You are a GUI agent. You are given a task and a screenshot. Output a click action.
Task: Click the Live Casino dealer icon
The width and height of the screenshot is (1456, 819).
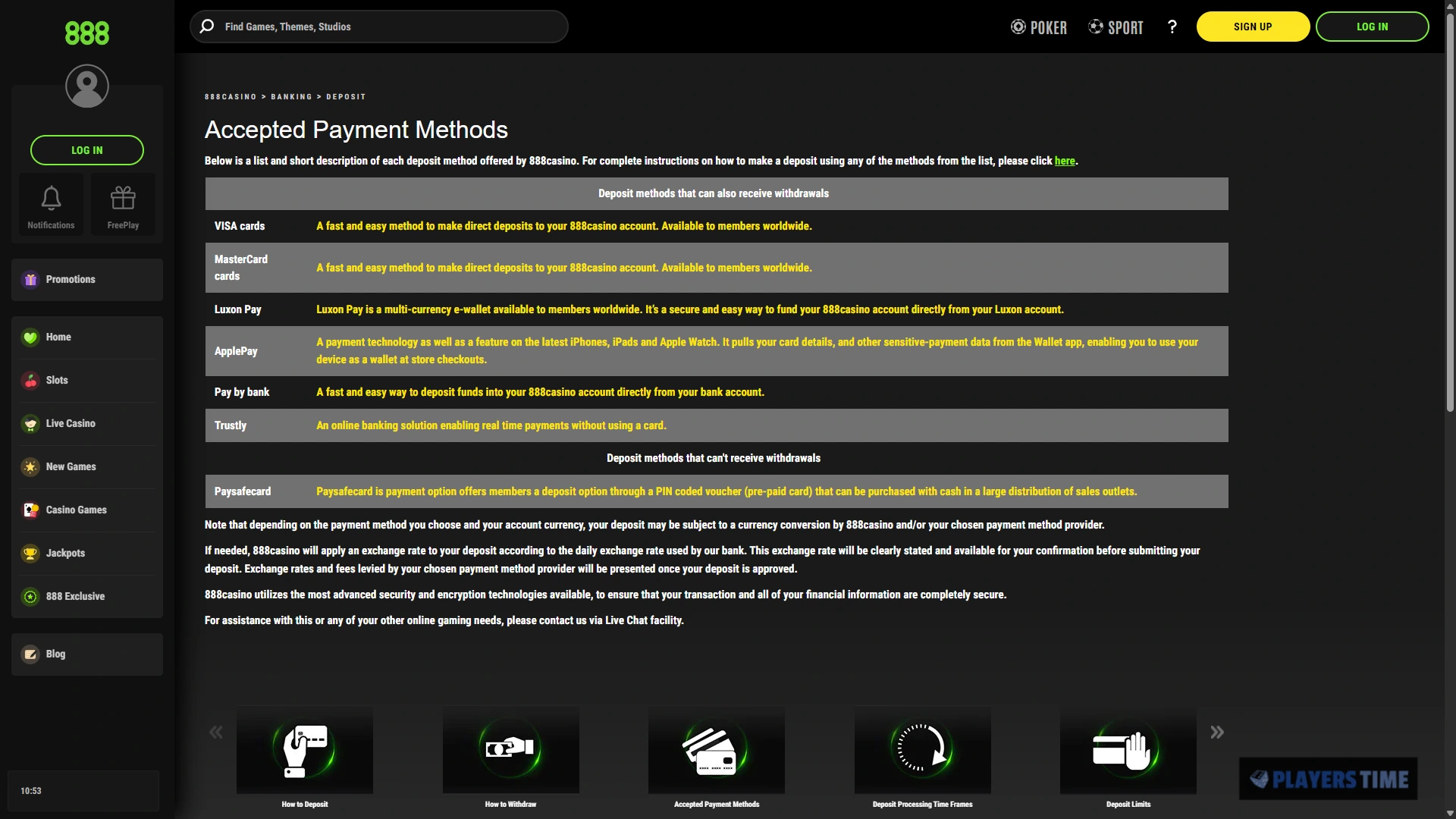coord(30,424)
